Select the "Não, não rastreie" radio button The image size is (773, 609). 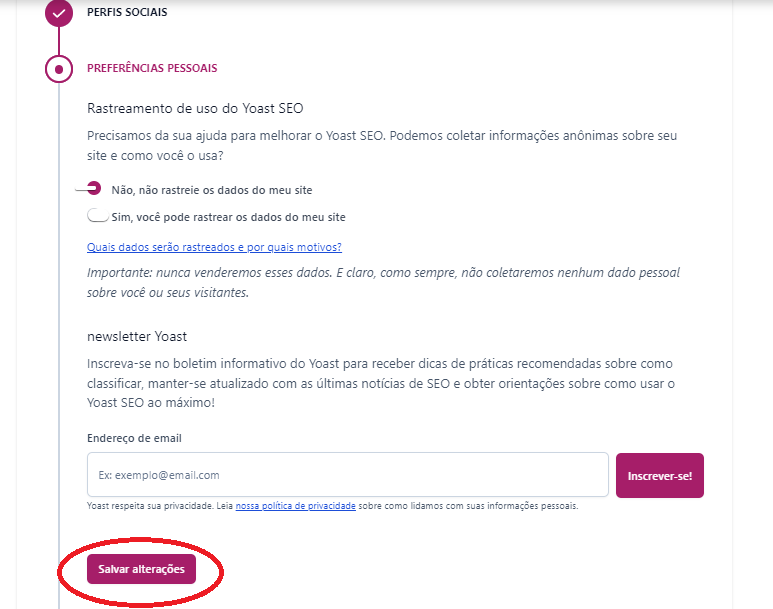(x=94, y=188)
